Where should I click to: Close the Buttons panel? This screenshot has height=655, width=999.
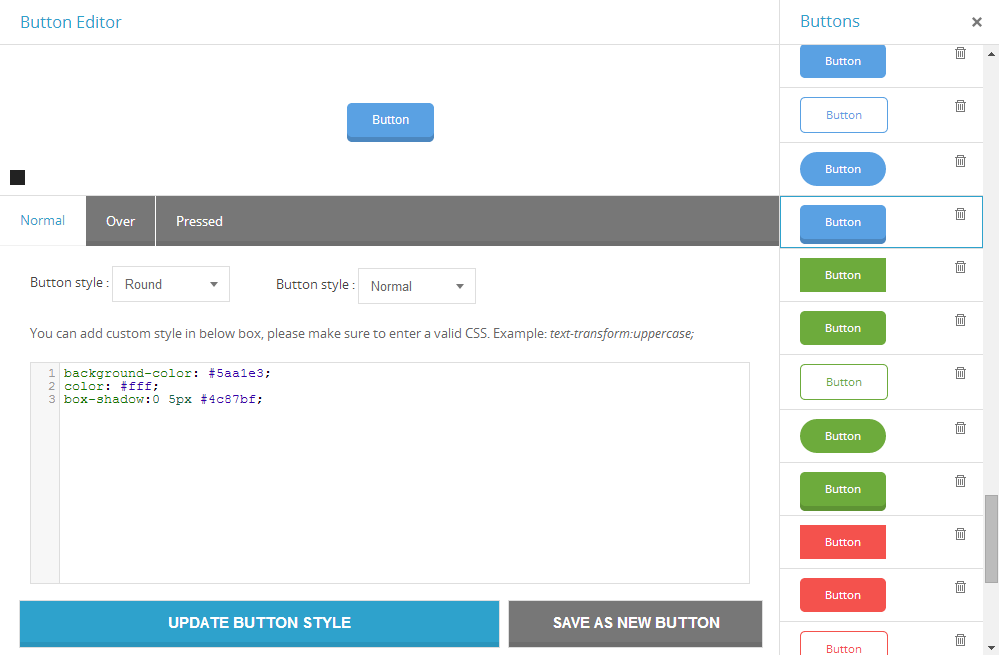(977, 22)
